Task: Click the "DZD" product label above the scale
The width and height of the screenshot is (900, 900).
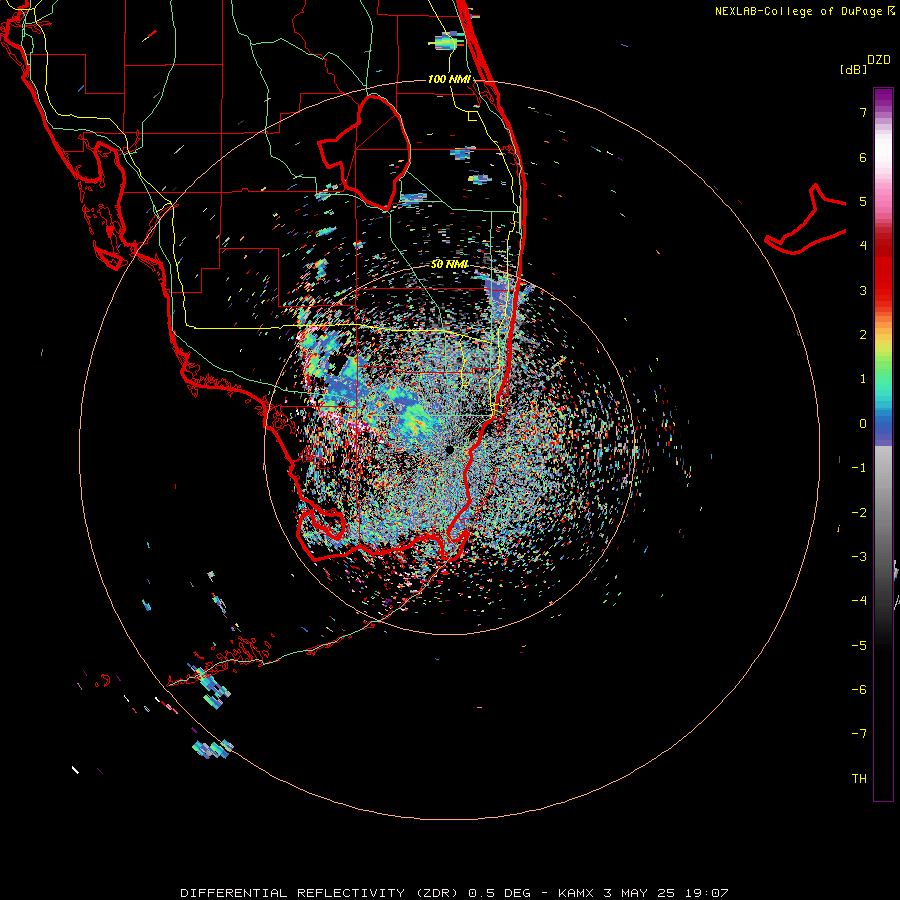Action: tap(879, 60)
